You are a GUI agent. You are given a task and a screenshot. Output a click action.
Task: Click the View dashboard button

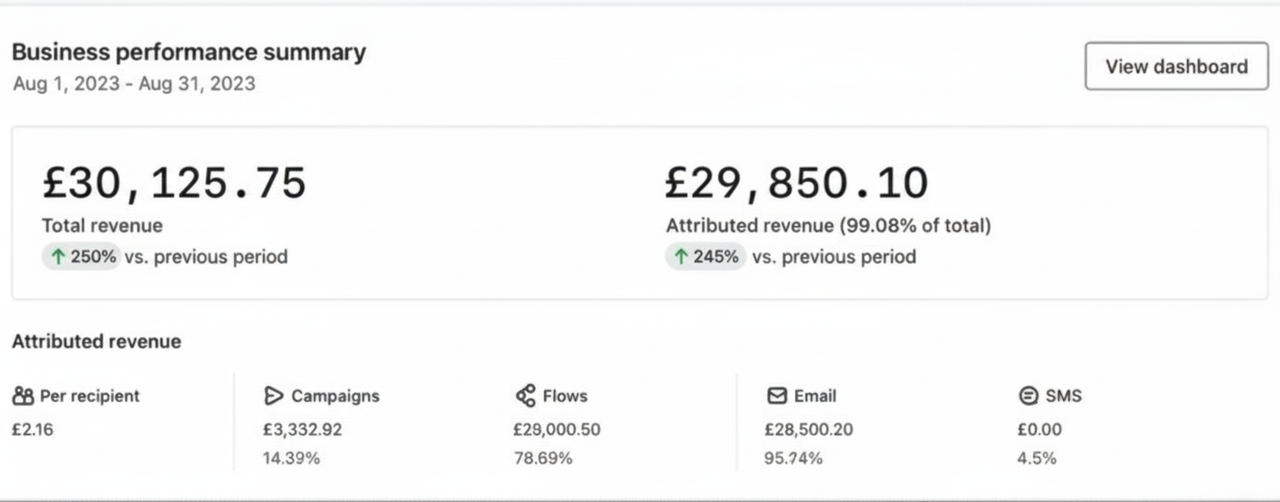[x=1176, y=67]
